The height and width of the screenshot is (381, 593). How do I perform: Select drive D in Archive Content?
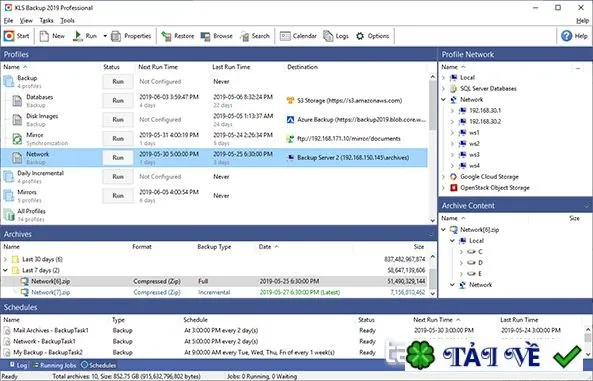click(x=475, y=263)
